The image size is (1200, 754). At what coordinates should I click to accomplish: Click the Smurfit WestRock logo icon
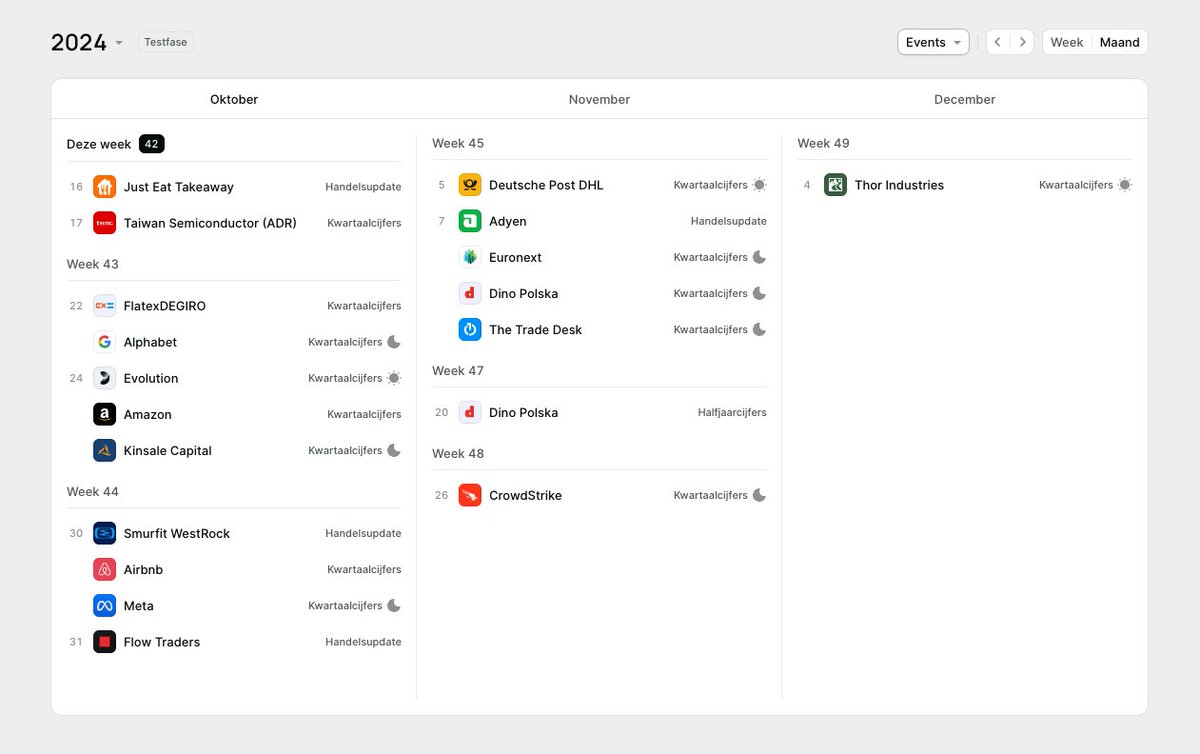point(105,533)
